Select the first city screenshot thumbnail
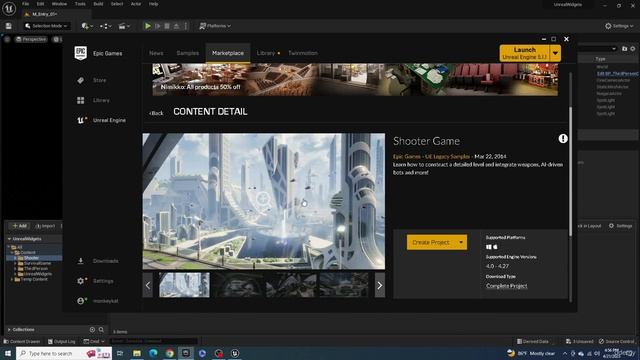 (184, 285)
